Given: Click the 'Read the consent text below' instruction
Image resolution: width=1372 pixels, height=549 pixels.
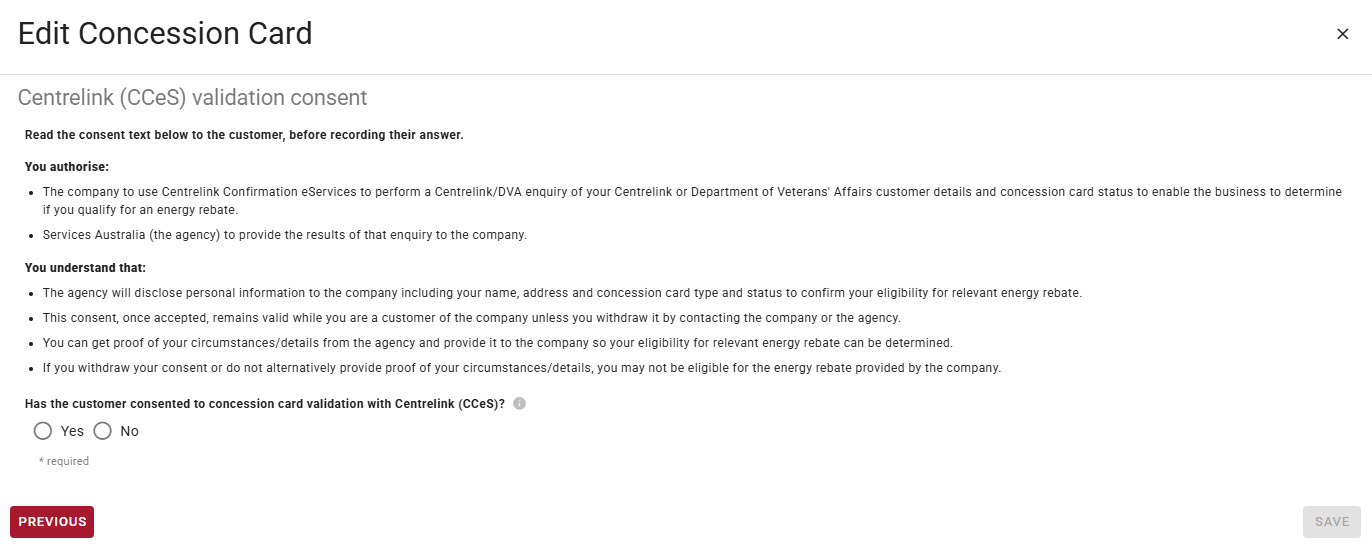Looking at the screenshot, I should (244, 135).
